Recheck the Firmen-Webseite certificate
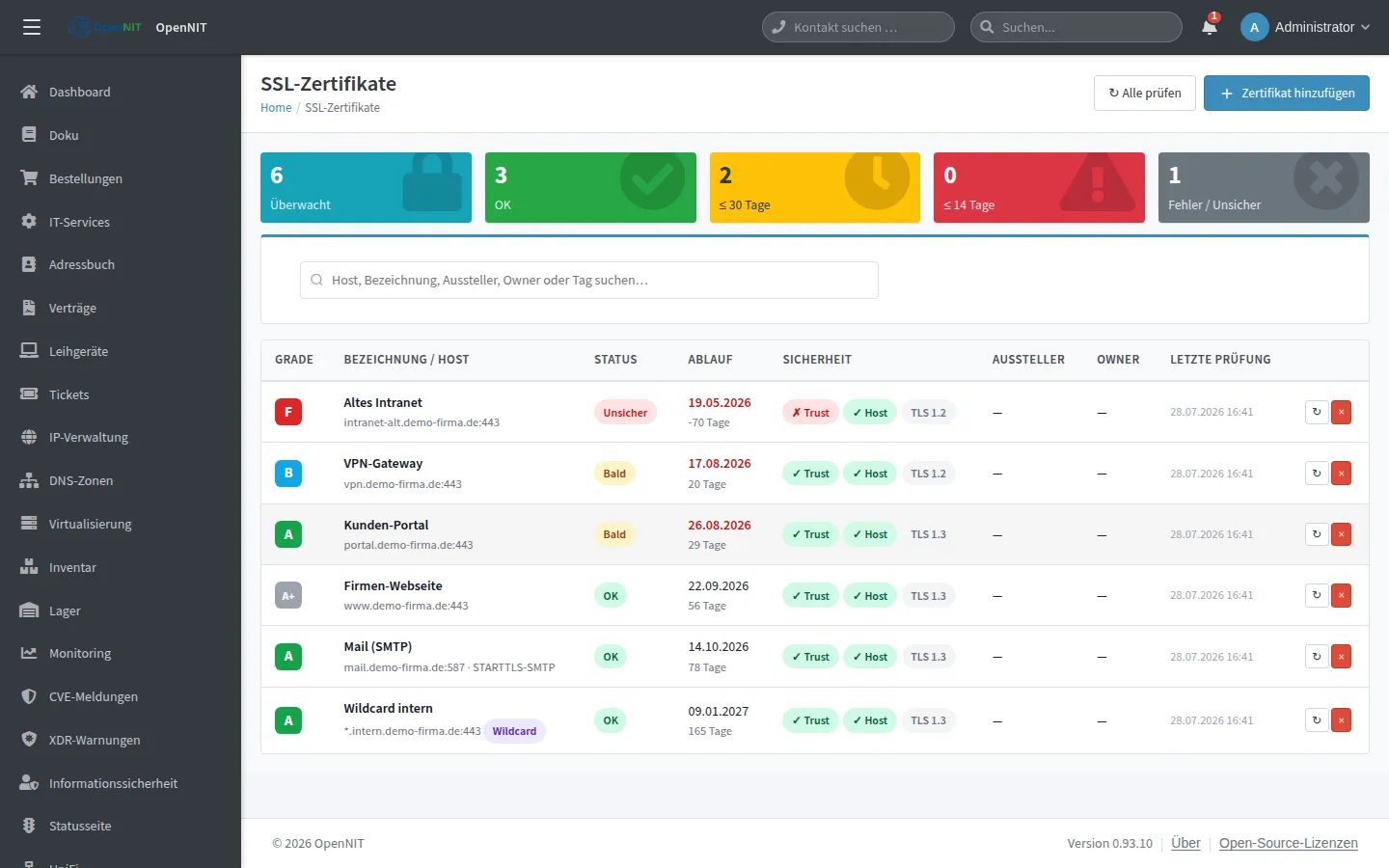 [1317, 595]
